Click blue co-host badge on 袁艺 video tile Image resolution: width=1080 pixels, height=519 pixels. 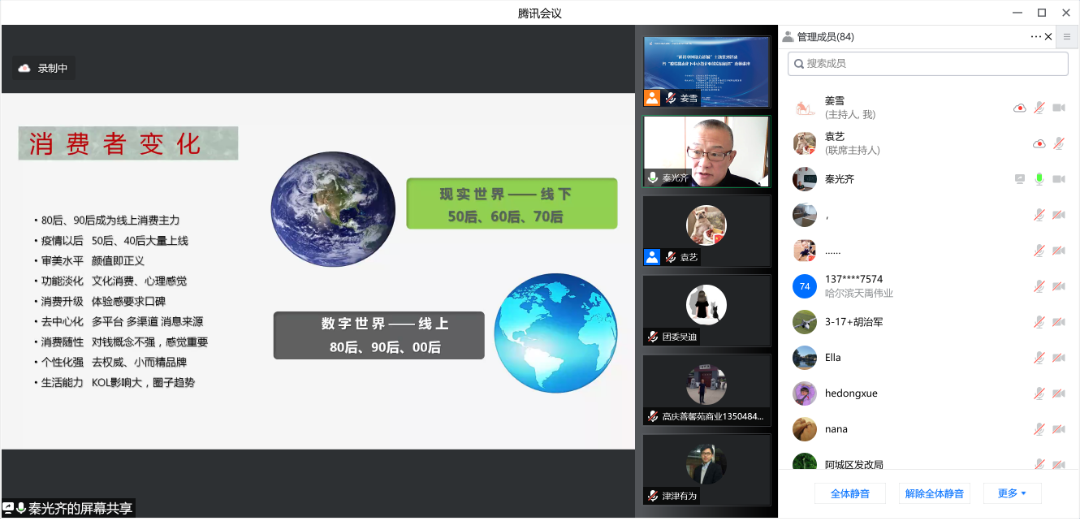pos(652,257)
